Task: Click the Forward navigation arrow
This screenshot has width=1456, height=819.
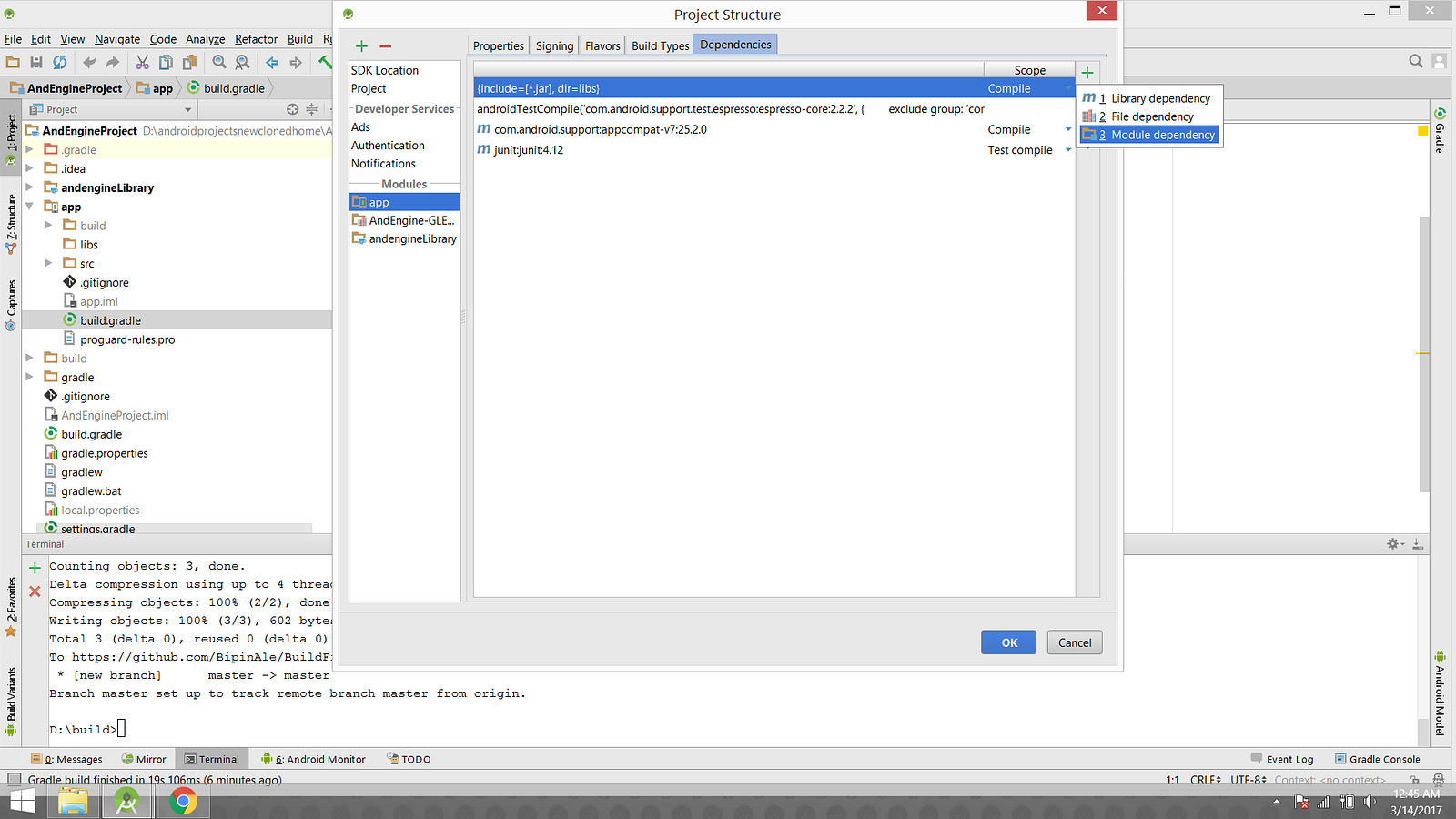Action: (296, 62)
